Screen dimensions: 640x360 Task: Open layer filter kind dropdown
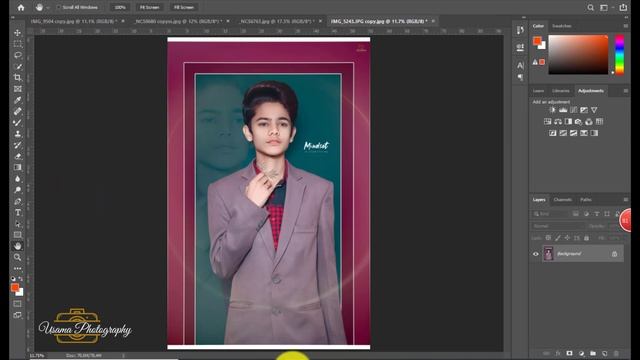pos(550,214)
